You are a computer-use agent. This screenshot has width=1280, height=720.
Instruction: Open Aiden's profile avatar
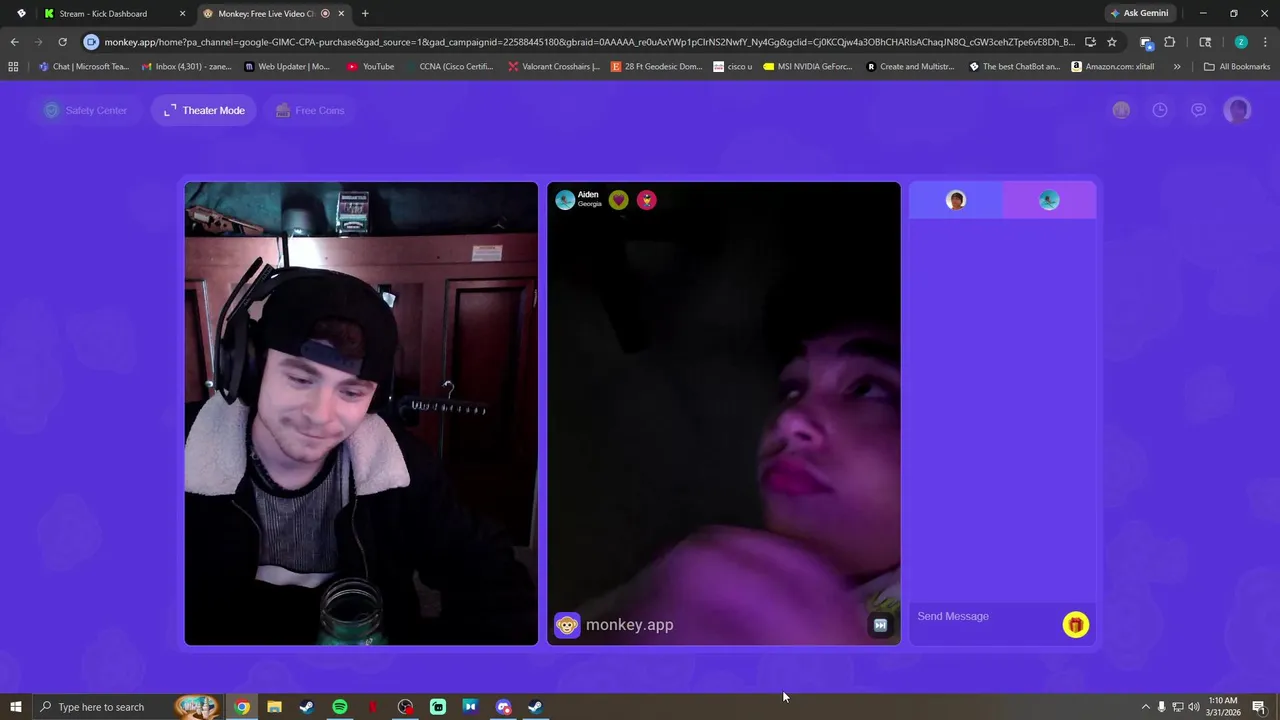point(565,200)
